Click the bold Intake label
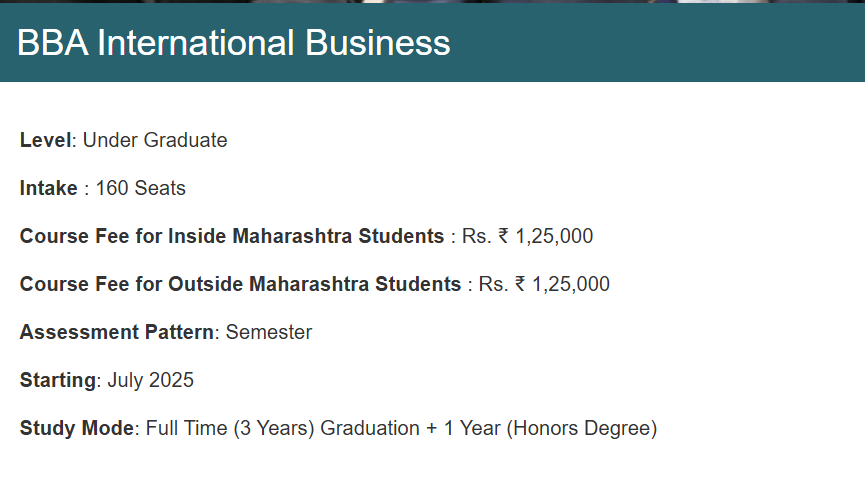 (48, 188)
